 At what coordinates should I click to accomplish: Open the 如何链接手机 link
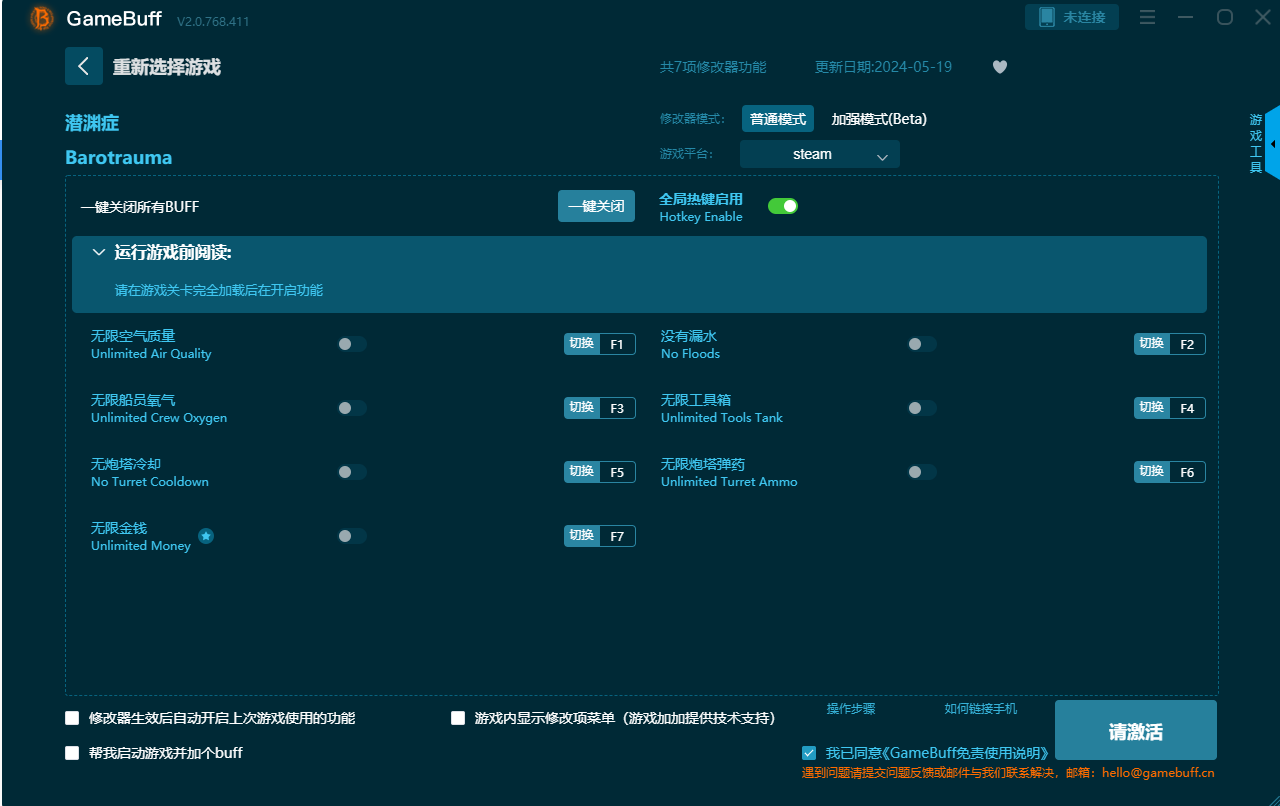[981, 709]
